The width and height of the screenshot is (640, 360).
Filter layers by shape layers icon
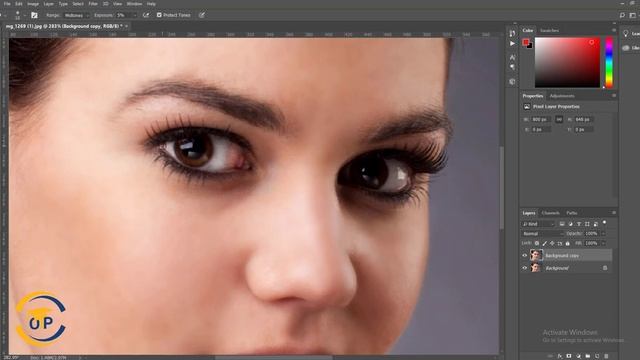pos(587,224)
